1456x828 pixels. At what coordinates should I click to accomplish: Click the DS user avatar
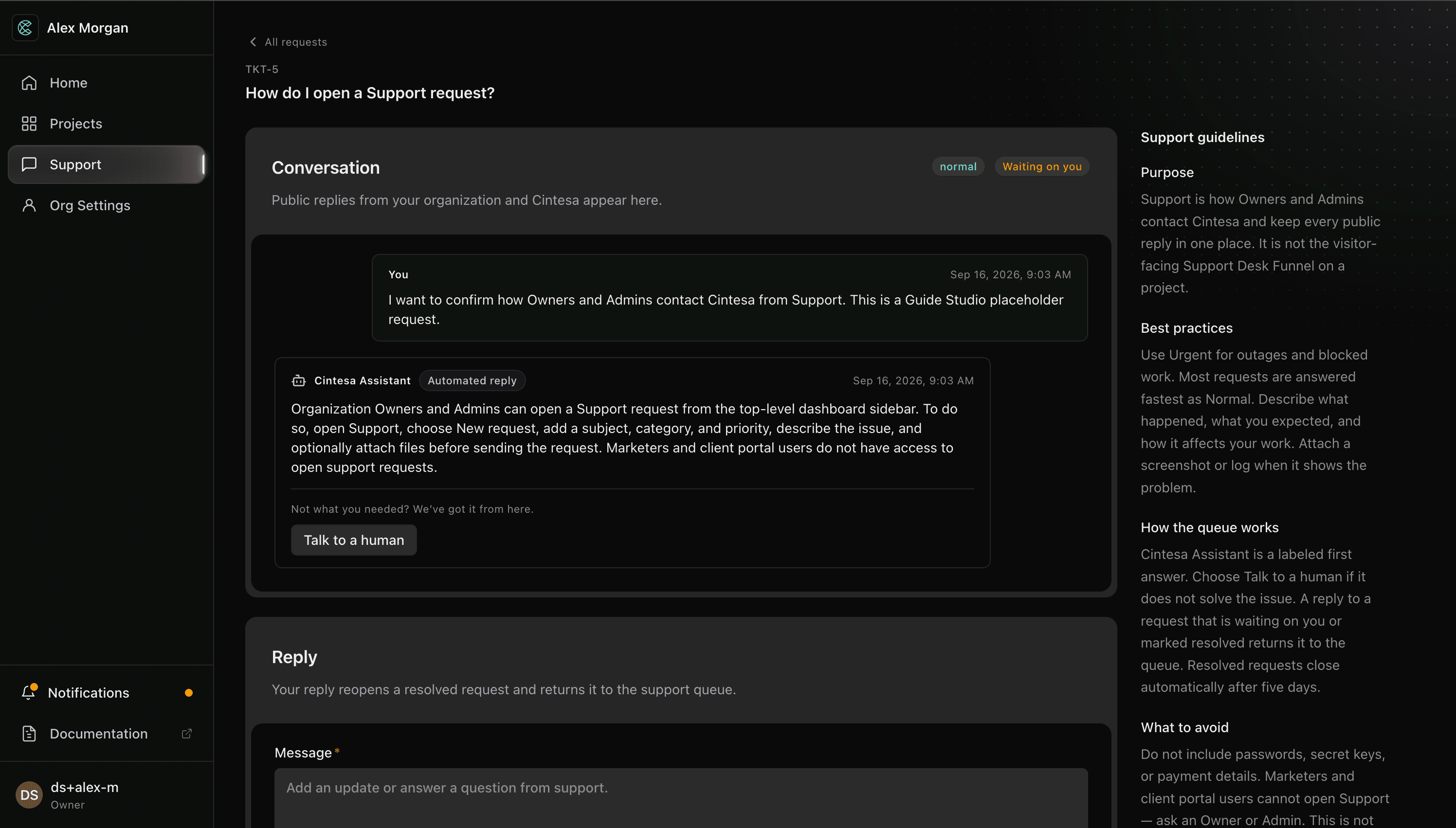point(29,795)
